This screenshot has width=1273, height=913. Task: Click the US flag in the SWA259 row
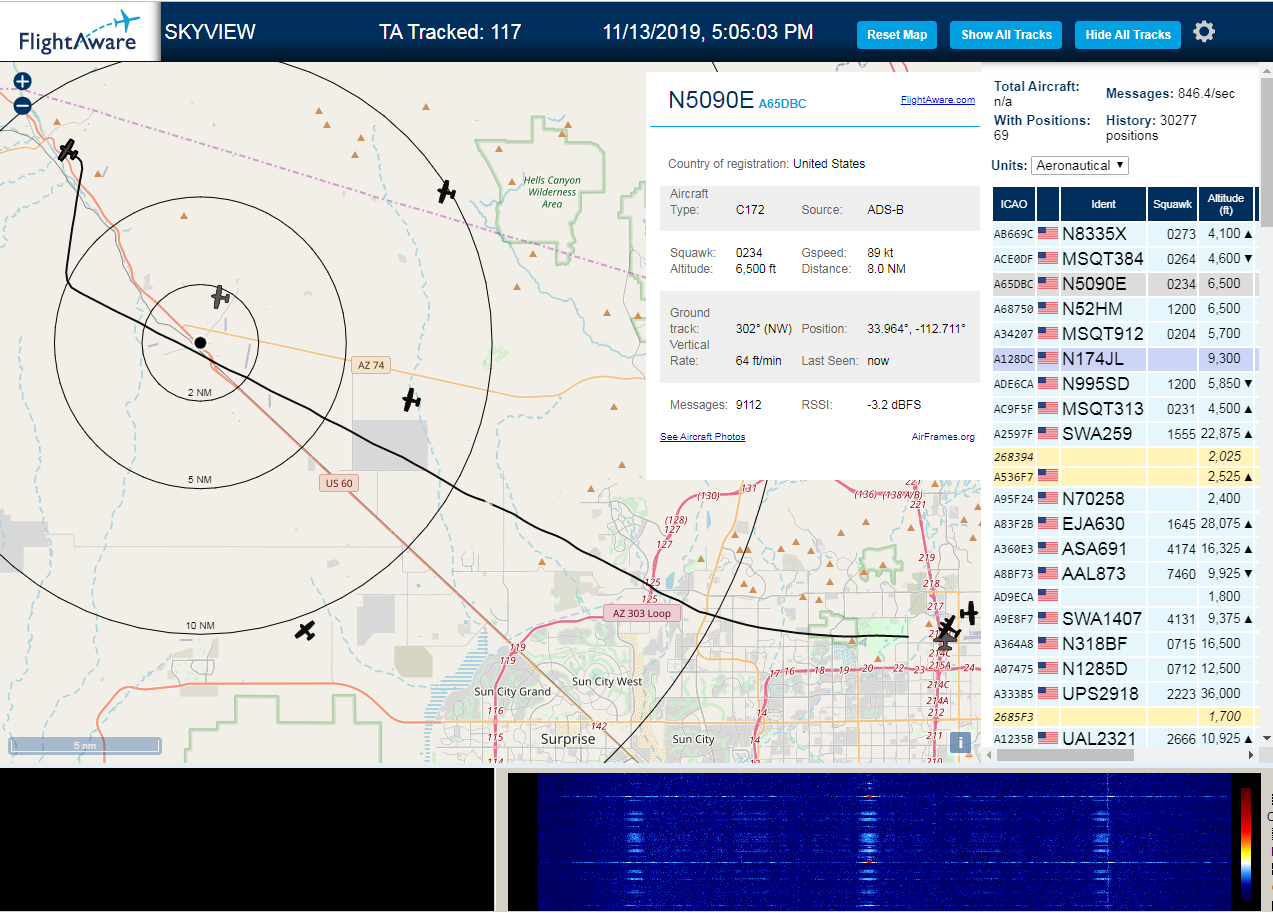(x=1048, y=434)
